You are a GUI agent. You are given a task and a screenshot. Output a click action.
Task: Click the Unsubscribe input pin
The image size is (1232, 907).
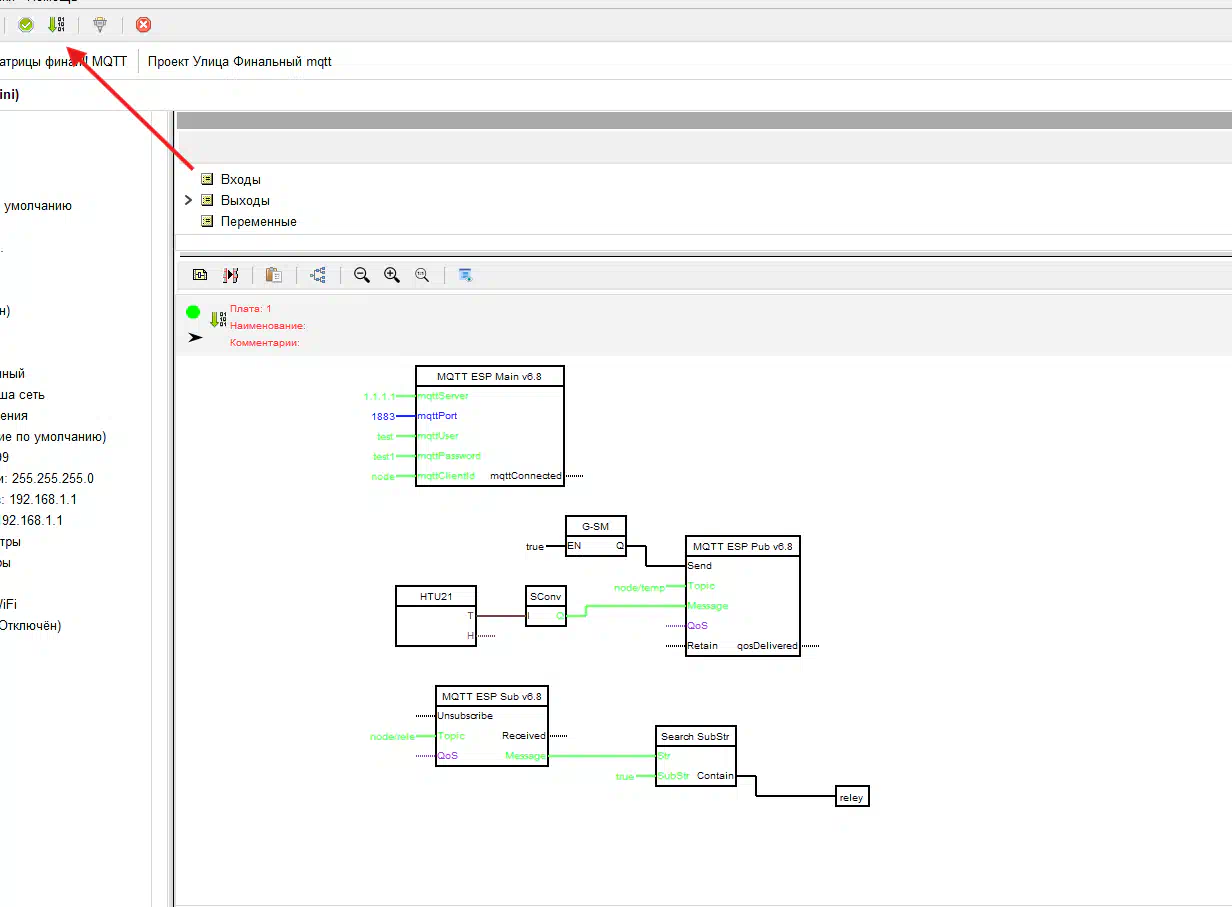(465, 716)
